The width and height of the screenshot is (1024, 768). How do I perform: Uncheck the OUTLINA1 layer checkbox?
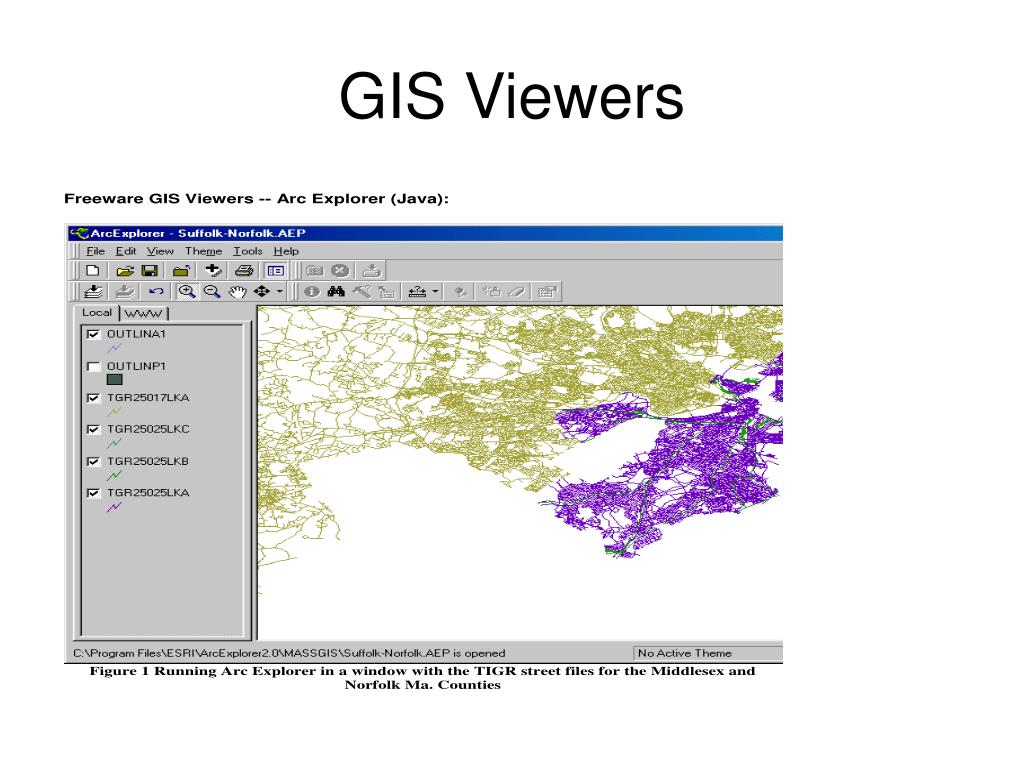[93, 334]
